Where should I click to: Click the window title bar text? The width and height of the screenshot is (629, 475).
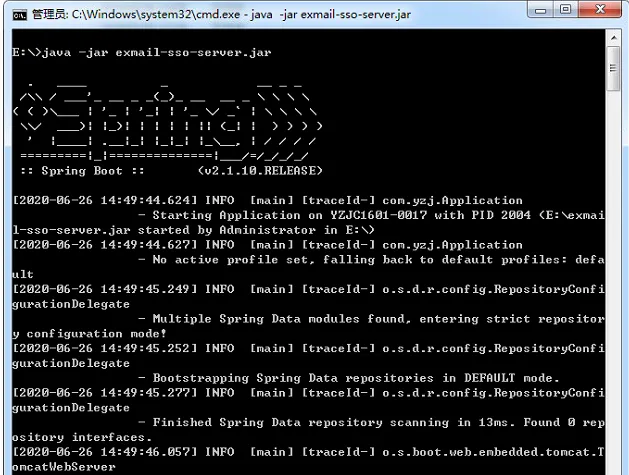[221, 15]
